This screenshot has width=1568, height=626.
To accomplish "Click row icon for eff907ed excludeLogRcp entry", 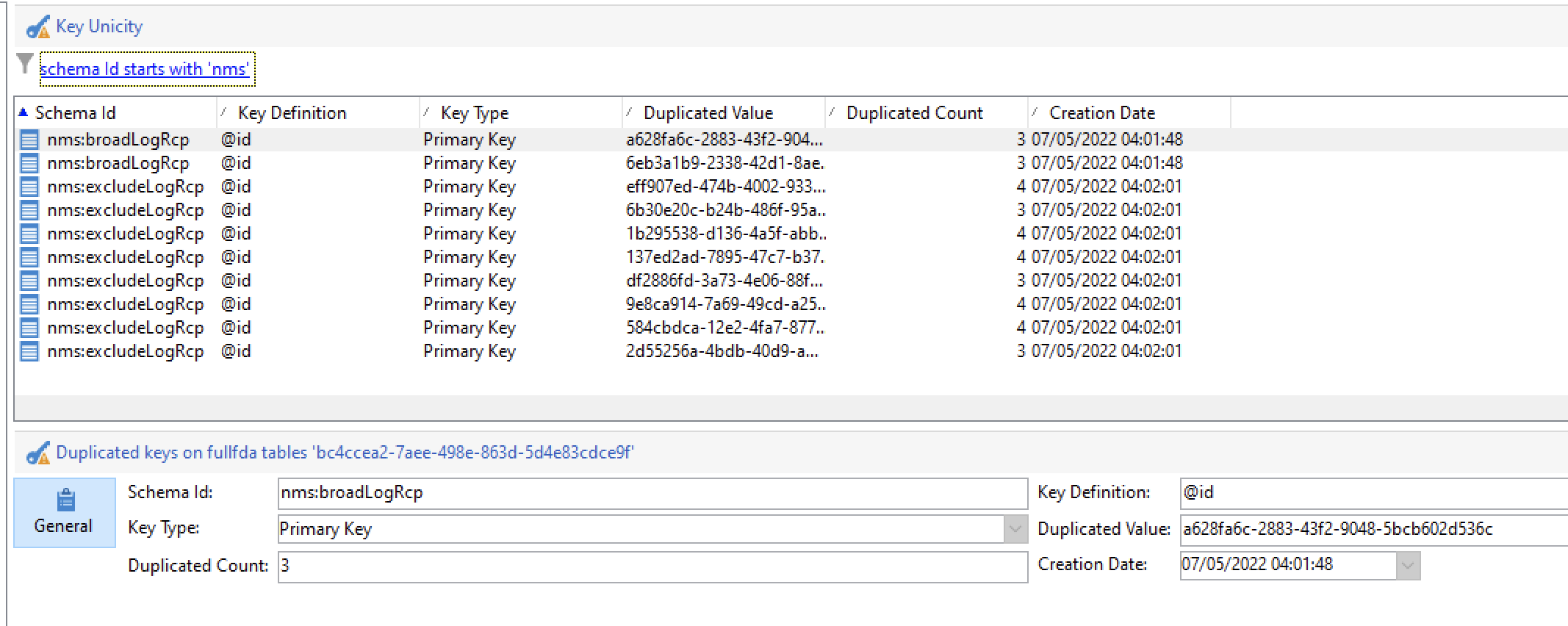I will click(29, 187).
